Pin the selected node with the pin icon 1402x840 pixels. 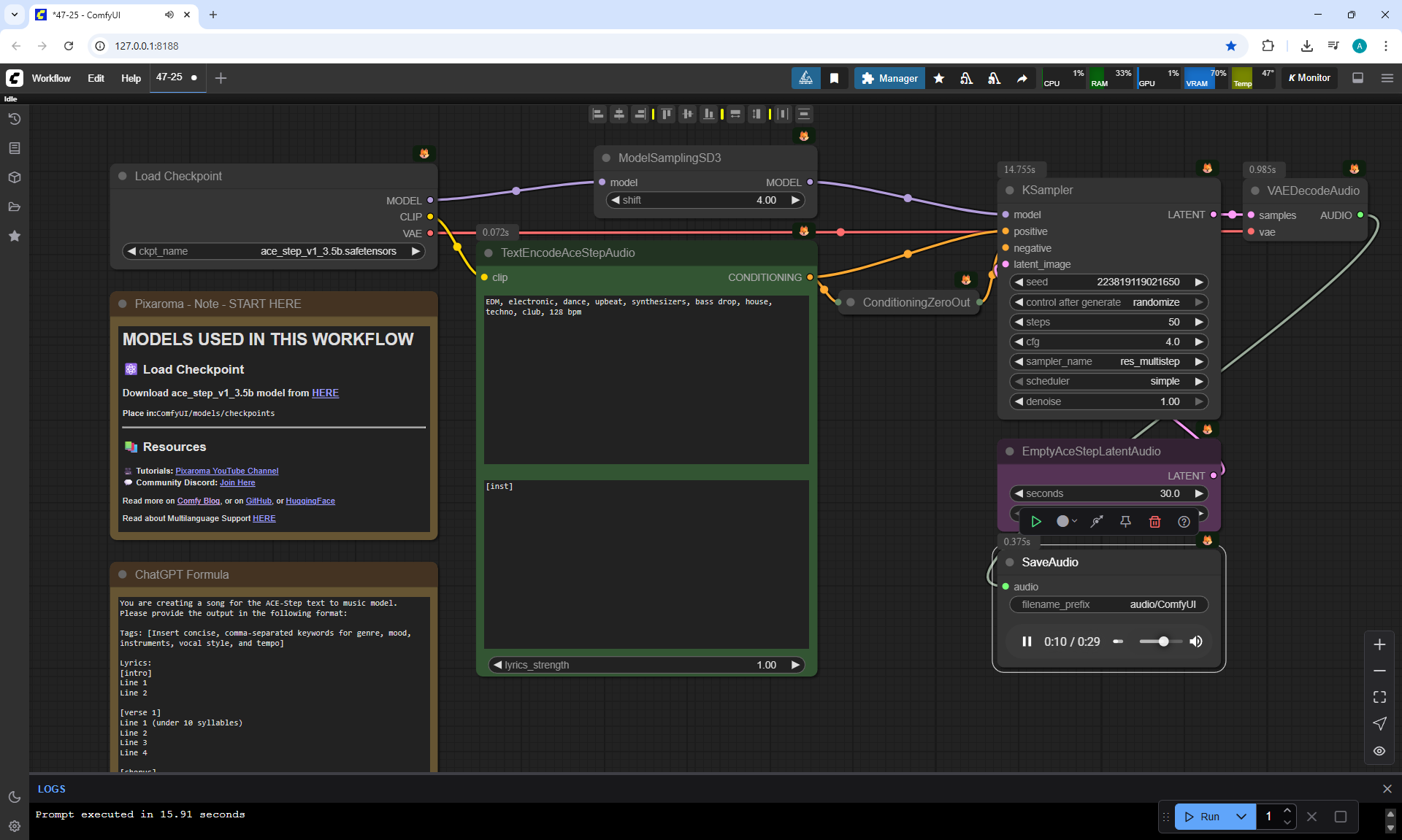pyautogui.click(x=1125, y=521)
